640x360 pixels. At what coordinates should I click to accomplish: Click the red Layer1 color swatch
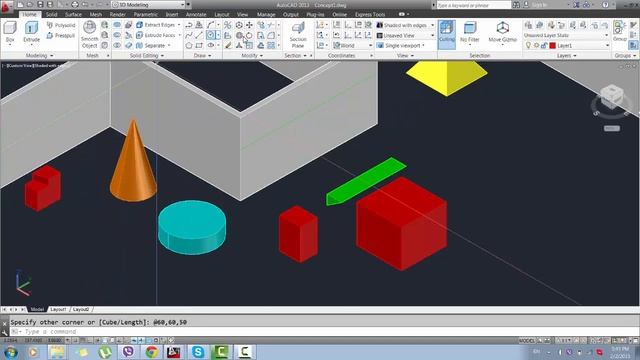pos(553,45)
